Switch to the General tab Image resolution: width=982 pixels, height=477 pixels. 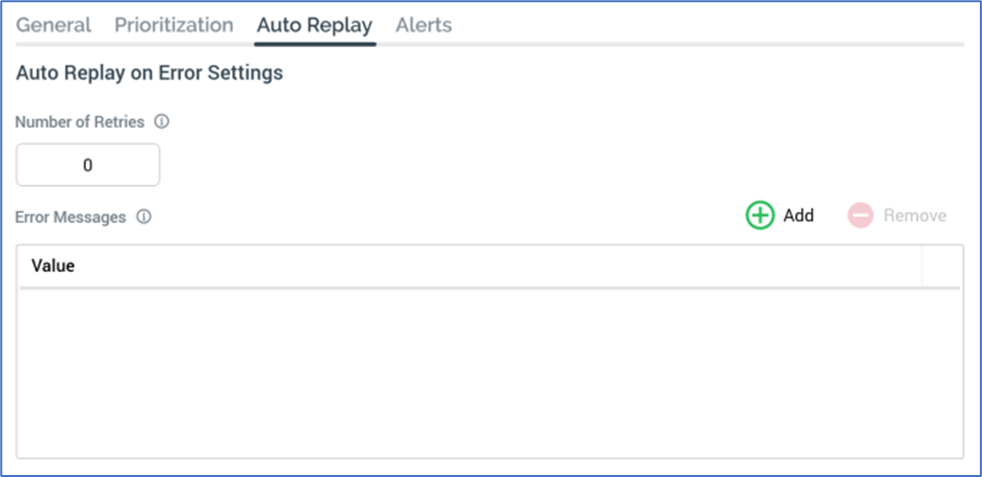coord(53,25)
